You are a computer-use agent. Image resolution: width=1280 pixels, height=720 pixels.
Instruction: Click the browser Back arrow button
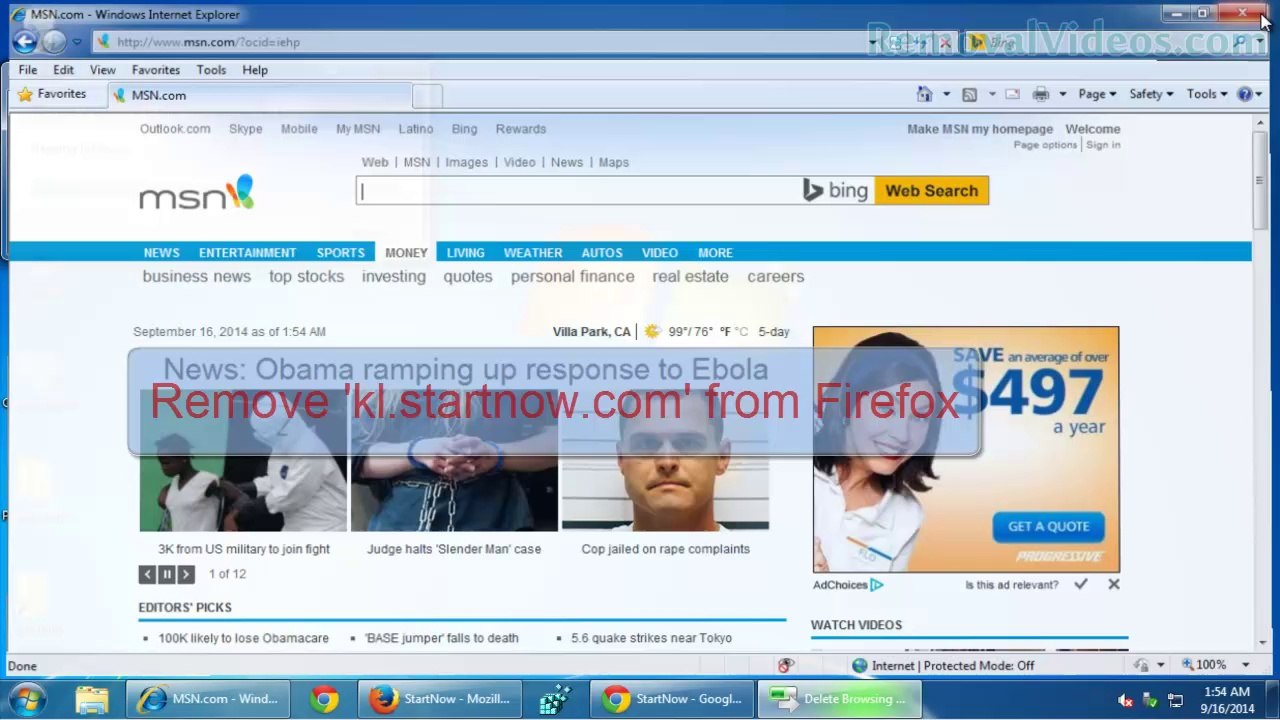tap(25, 42)
